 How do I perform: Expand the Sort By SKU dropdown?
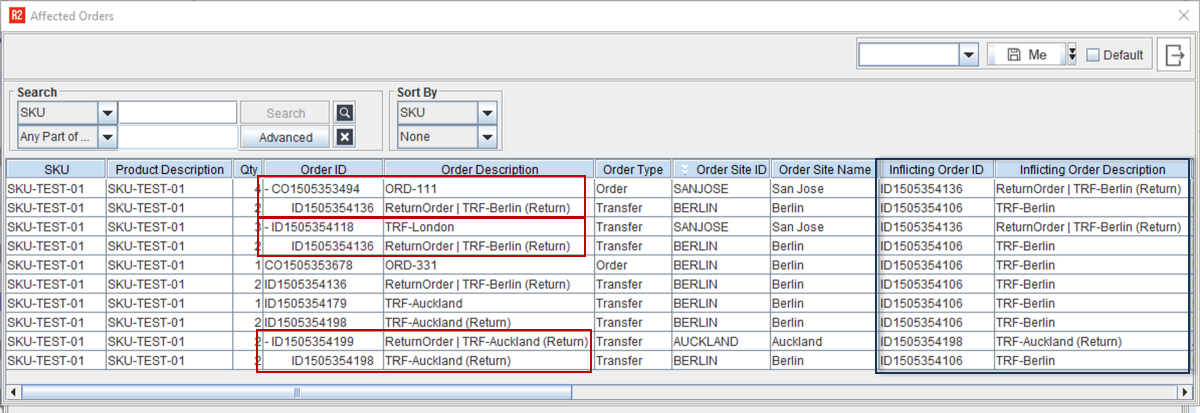(x=486, y=113)
